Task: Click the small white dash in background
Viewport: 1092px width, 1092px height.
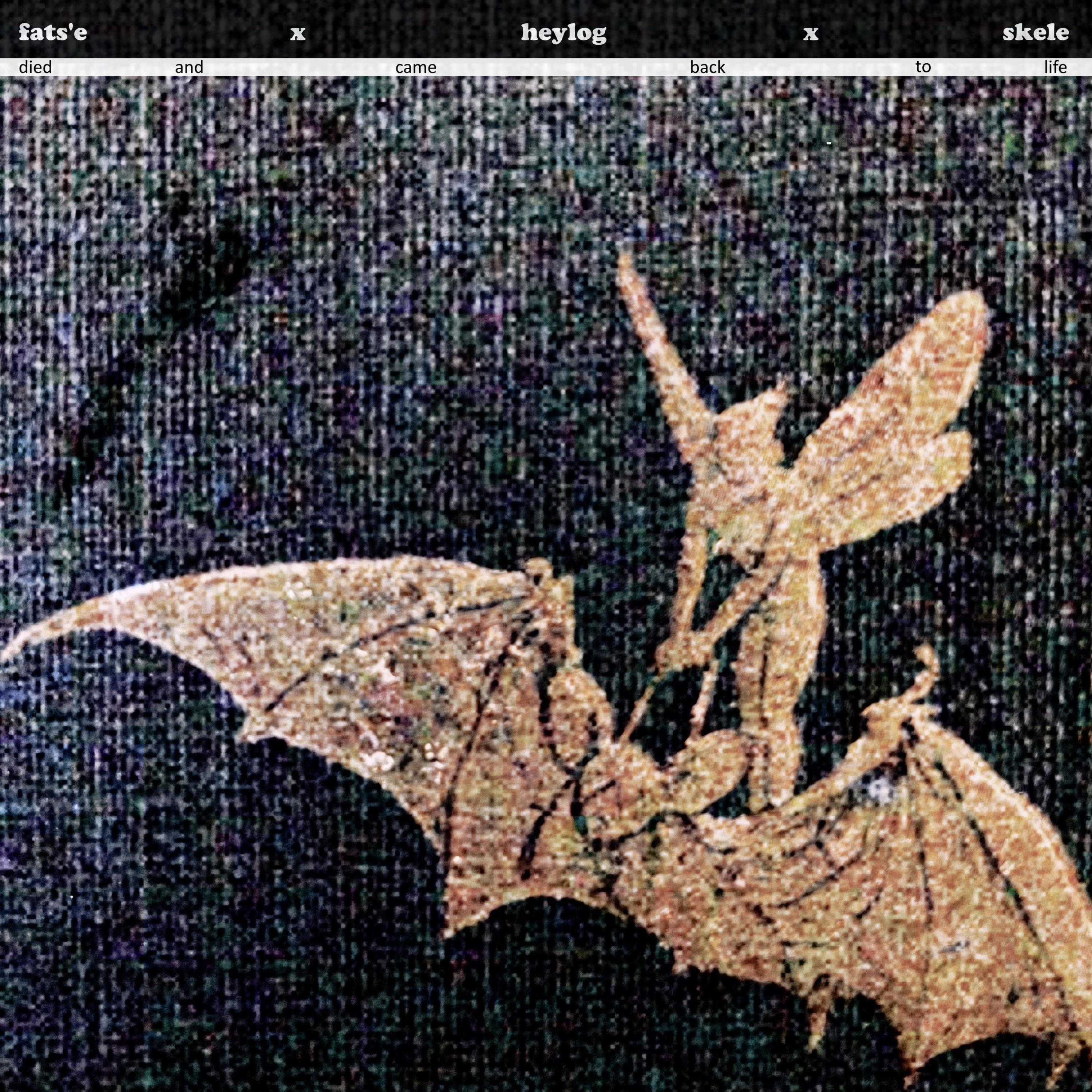Action: pos(828,143)
